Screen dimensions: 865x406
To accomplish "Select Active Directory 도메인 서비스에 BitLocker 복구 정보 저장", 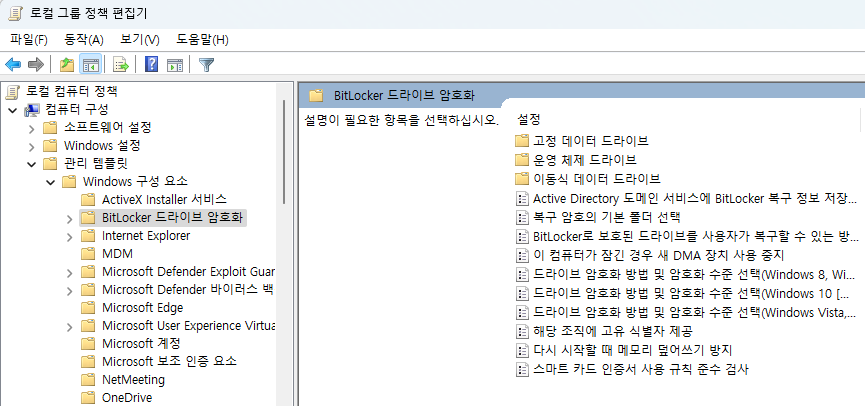I will pos(695,198).
